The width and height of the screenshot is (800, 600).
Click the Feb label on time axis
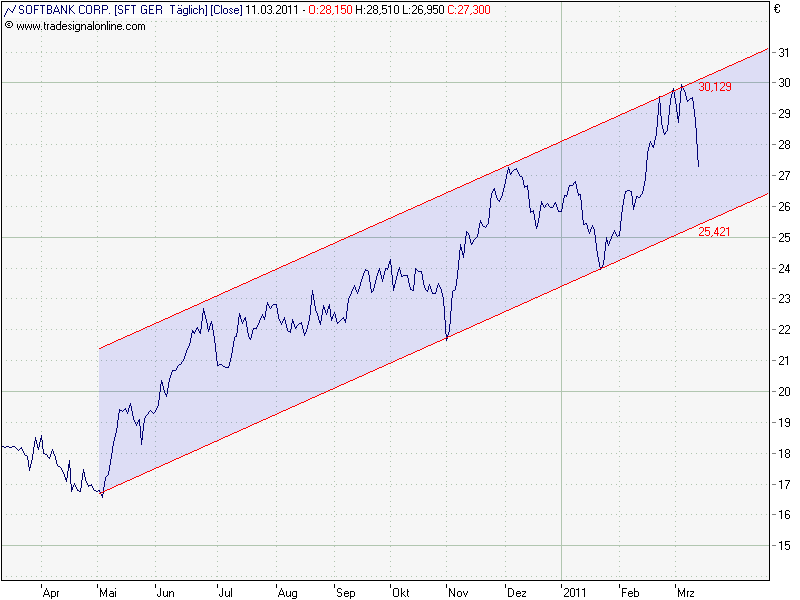click(630, 593)
